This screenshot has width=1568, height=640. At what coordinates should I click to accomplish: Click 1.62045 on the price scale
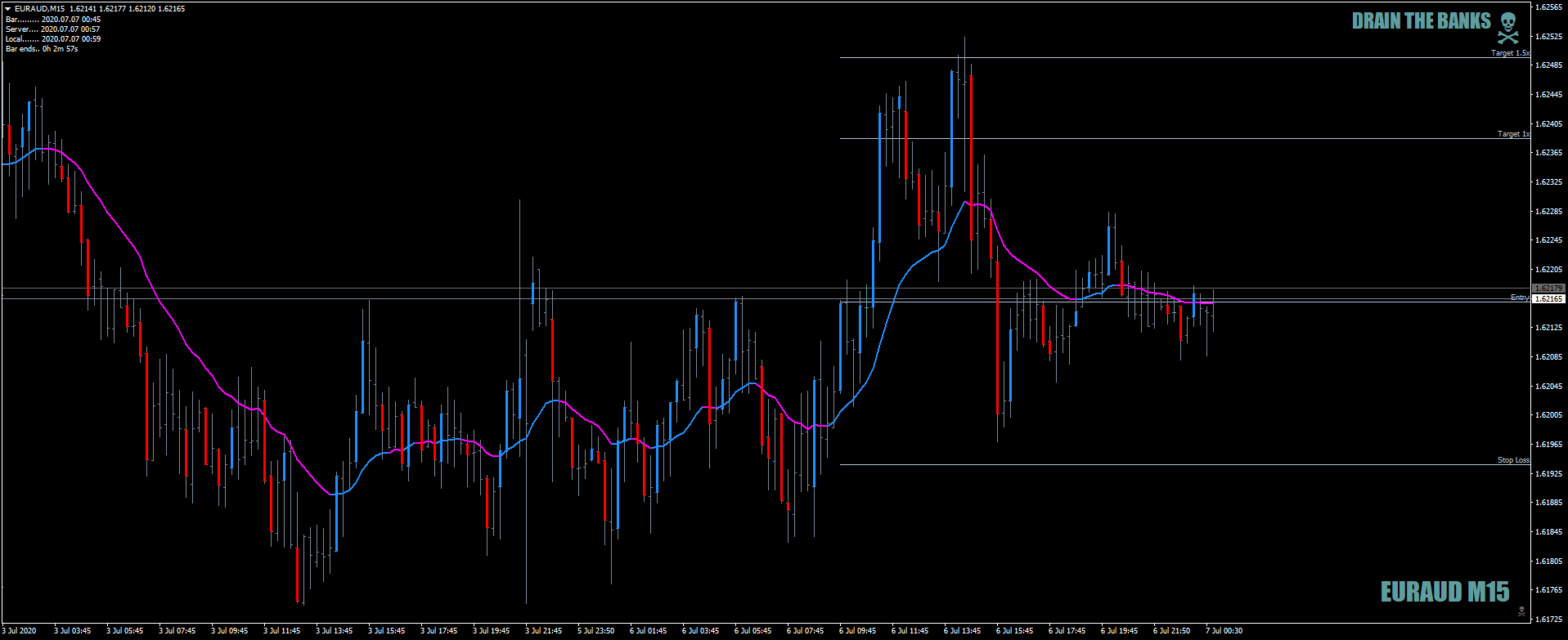point(1550,387)
